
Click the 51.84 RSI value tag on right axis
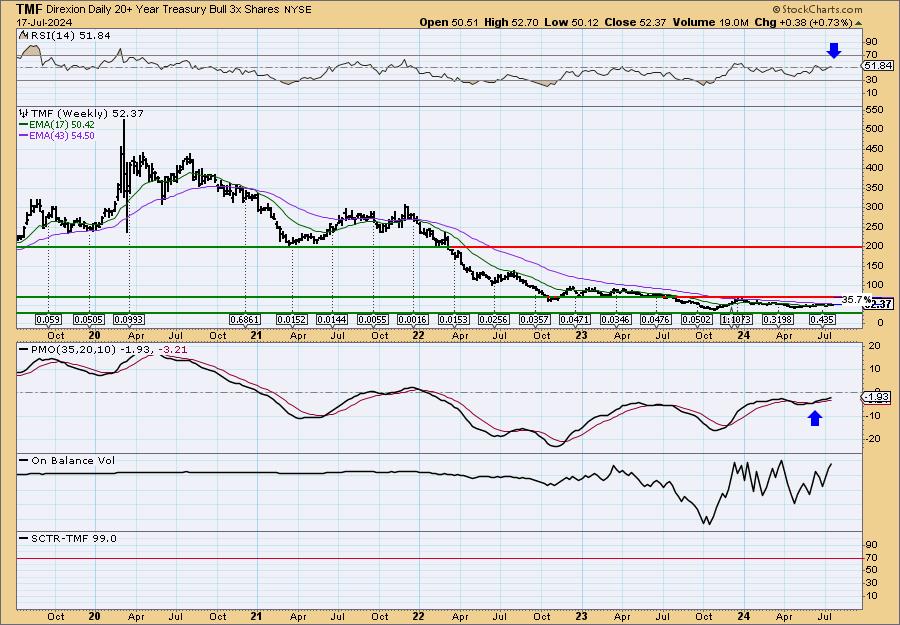click(x=878, y=66)
